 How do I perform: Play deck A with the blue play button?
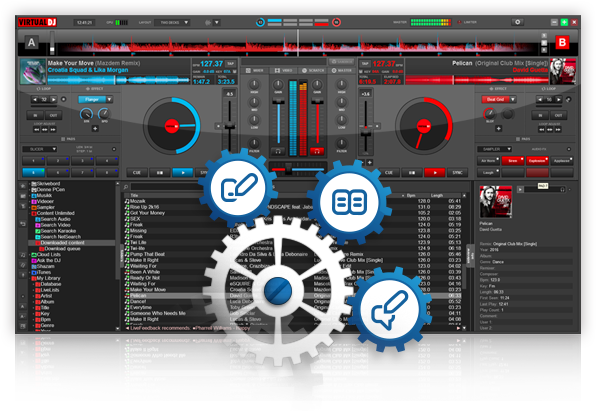click(x=183, y=173)
